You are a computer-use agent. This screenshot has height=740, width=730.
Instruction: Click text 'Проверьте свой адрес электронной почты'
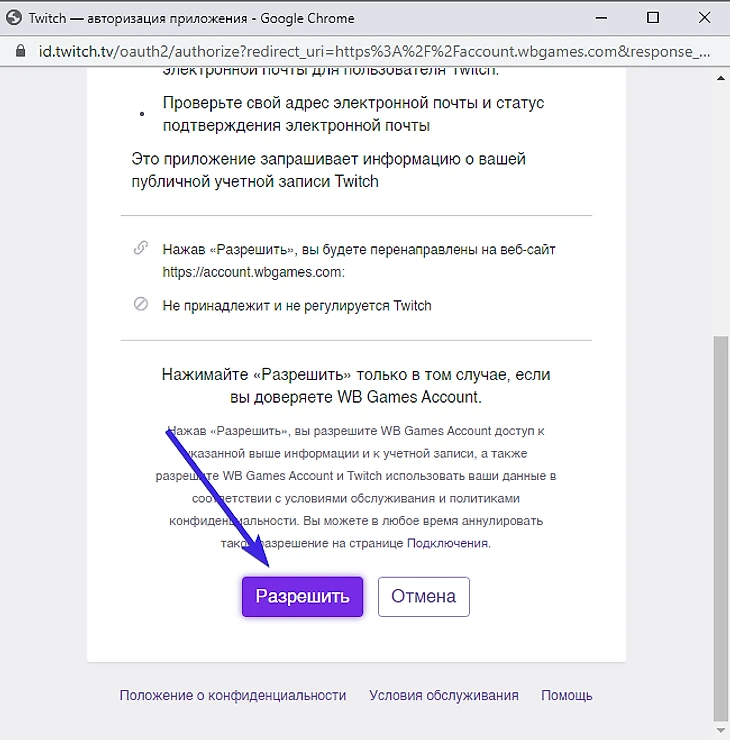(320, 103)
